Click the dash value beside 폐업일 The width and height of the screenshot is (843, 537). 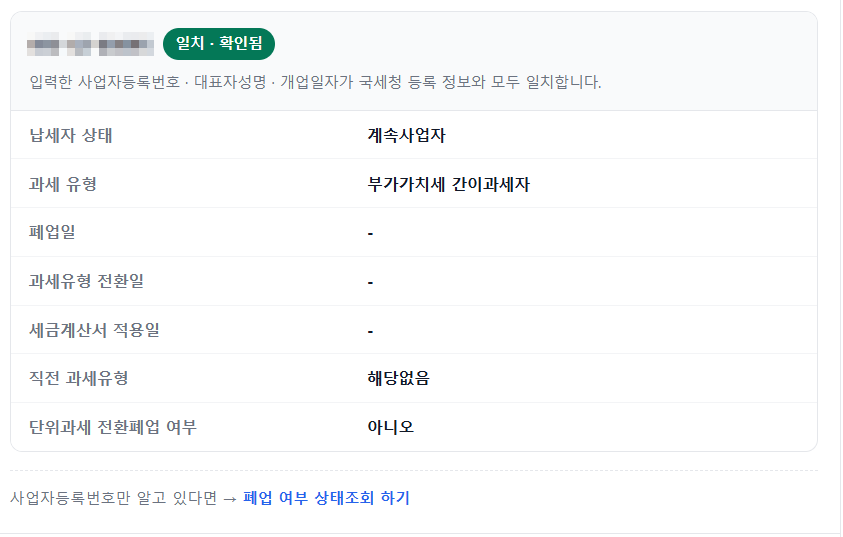(370, 234)
